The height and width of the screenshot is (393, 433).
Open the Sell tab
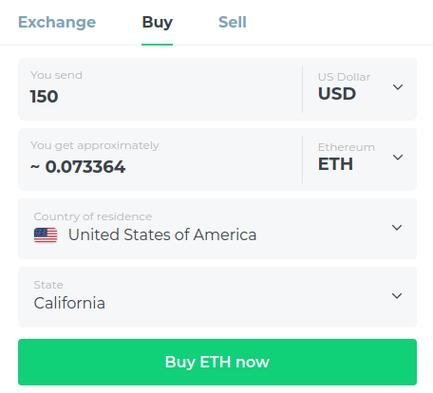pos(232,22)
